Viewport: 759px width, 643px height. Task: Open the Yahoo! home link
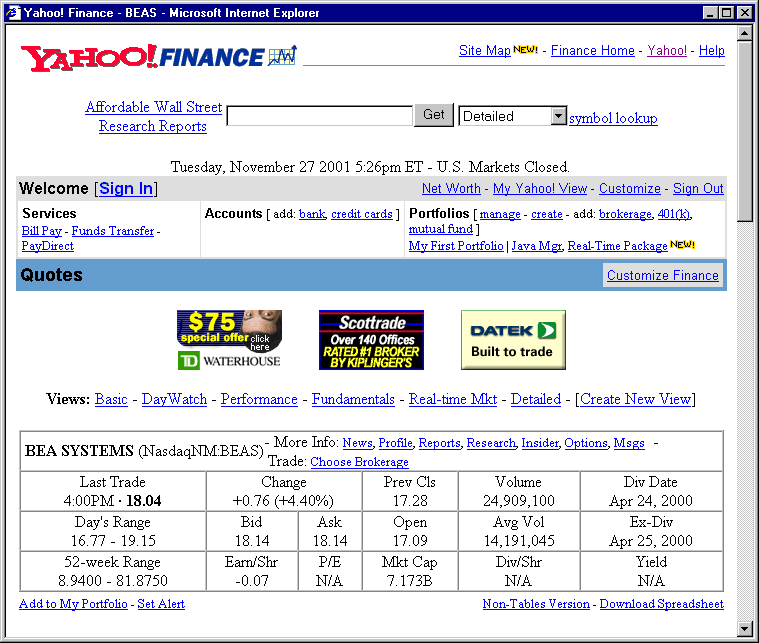[667, 50]
